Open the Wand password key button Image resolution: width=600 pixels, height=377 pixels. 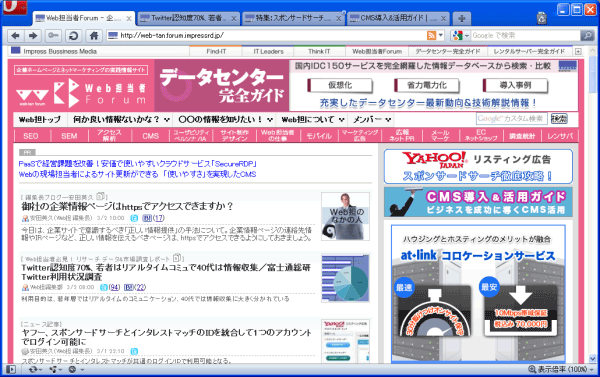(x=53, y=36)
